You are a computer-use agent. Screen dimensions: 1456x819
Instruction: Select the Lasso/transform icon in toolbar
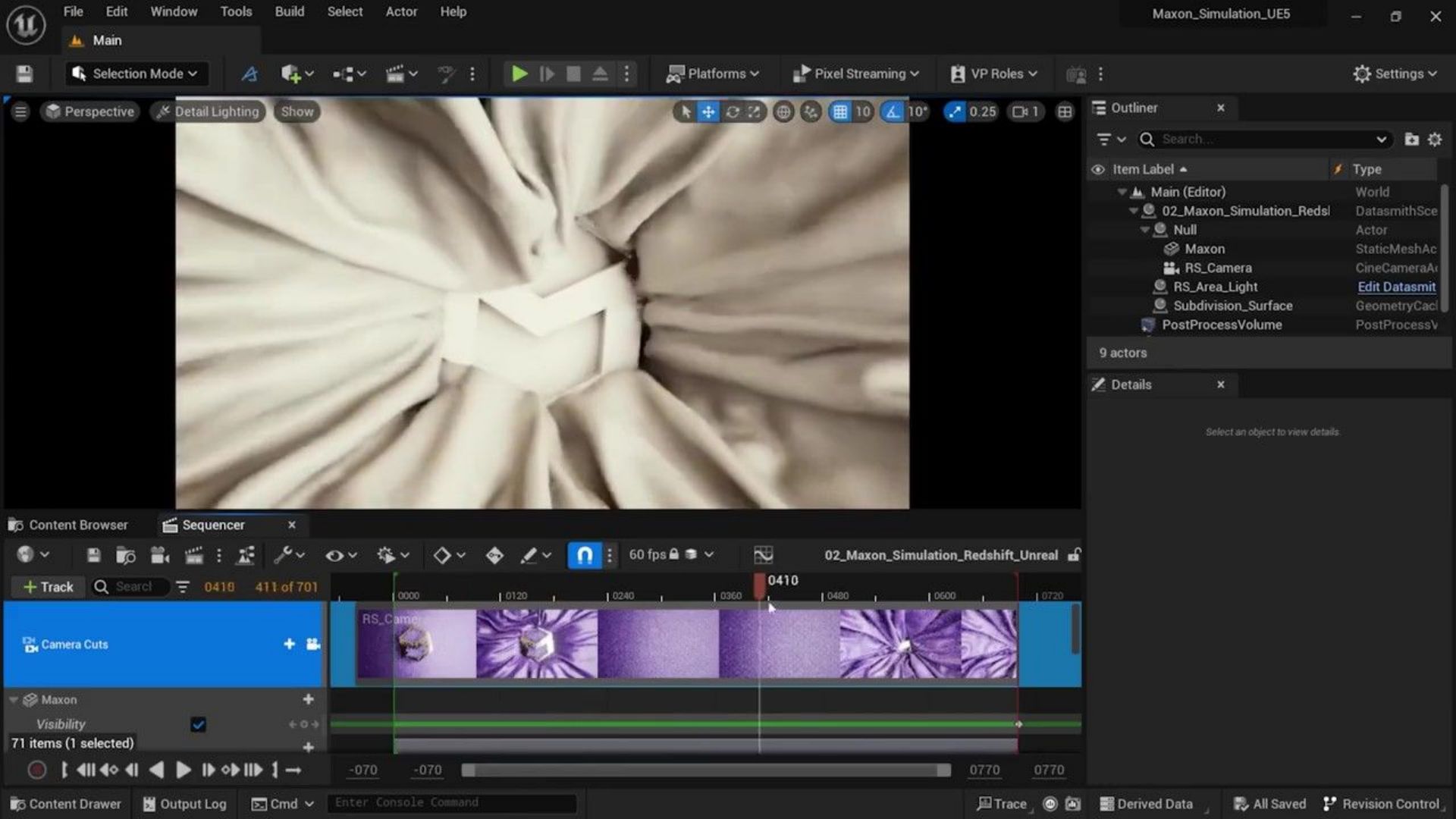(x=247, y=73)
